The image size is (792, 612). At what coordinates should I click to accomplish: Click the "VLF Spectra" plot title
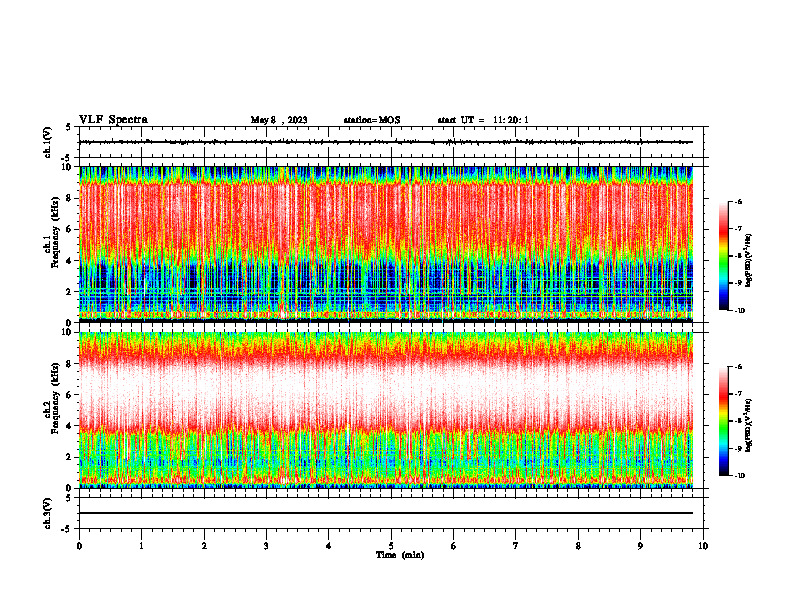113,120
